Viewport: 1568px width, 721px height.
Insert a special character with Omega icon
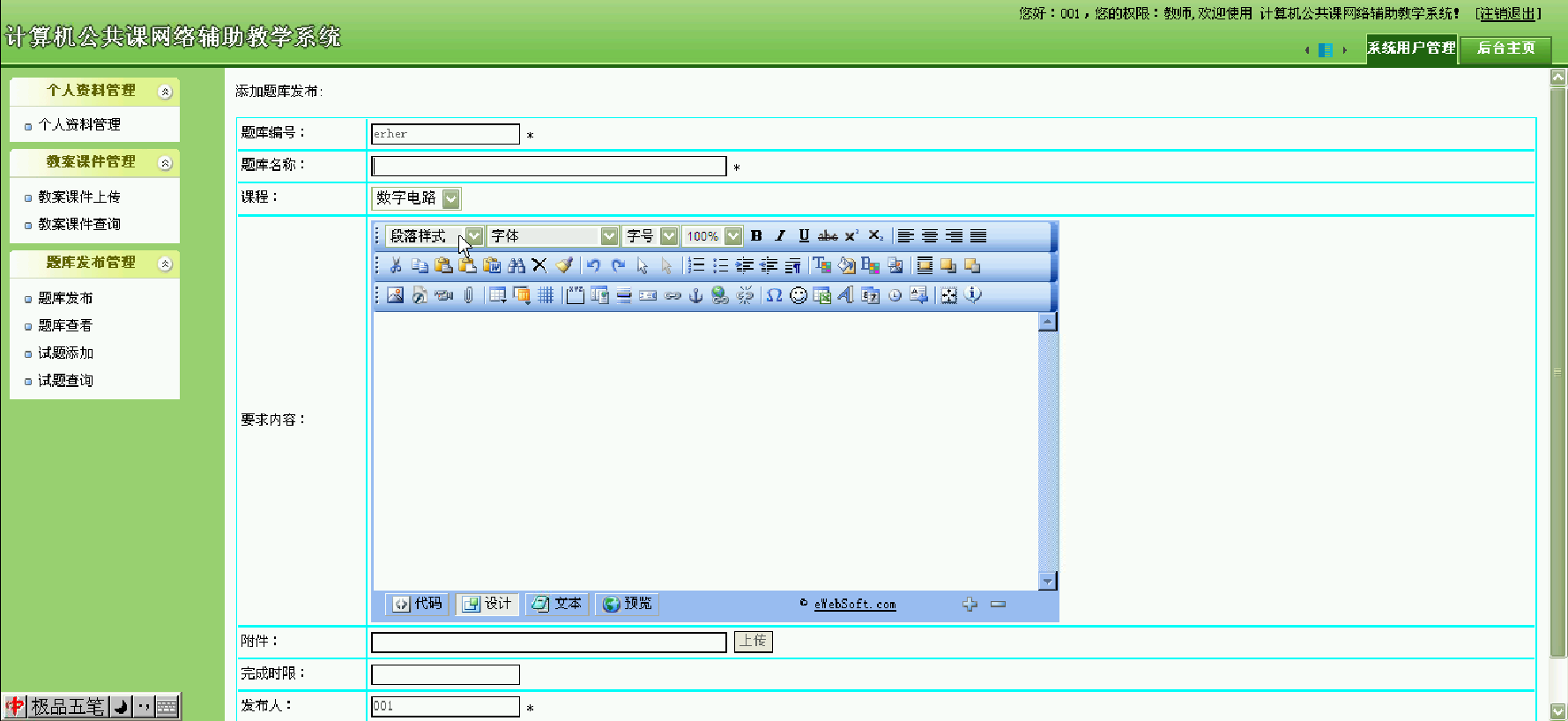[774, 295]
